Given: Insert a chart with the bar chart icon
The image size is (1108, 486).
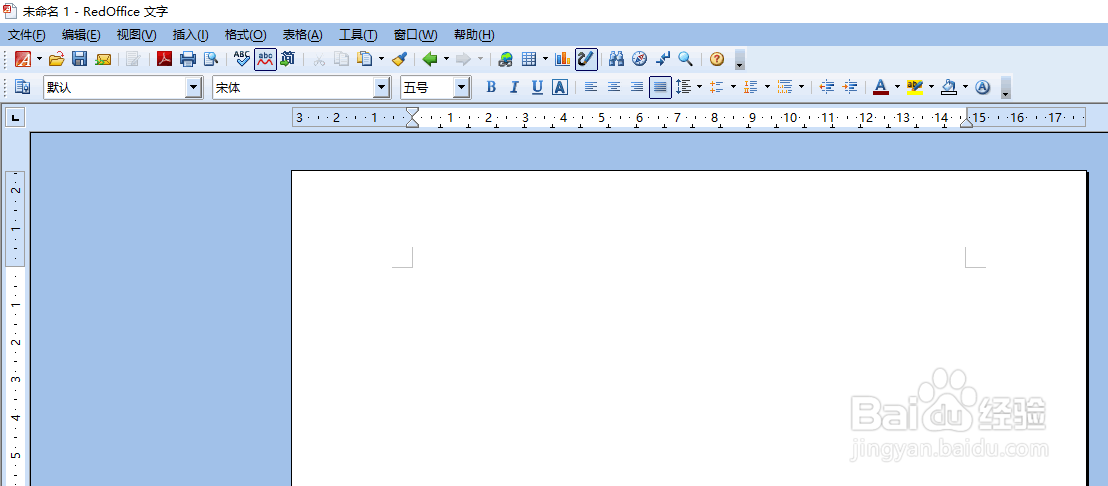Looking at the screenshot, I should point(562,59).
